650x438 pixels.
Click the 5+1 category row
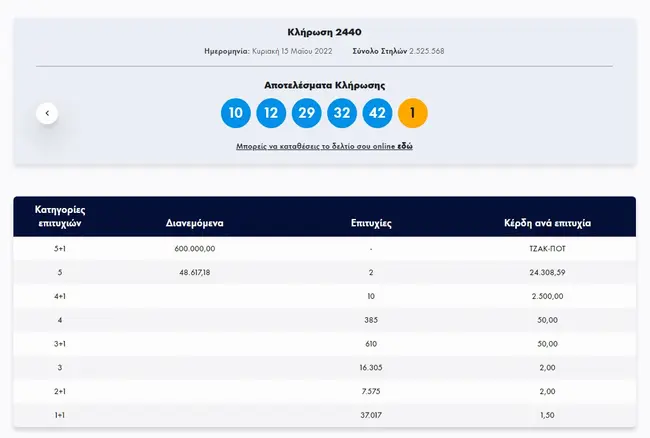point(325,249)
